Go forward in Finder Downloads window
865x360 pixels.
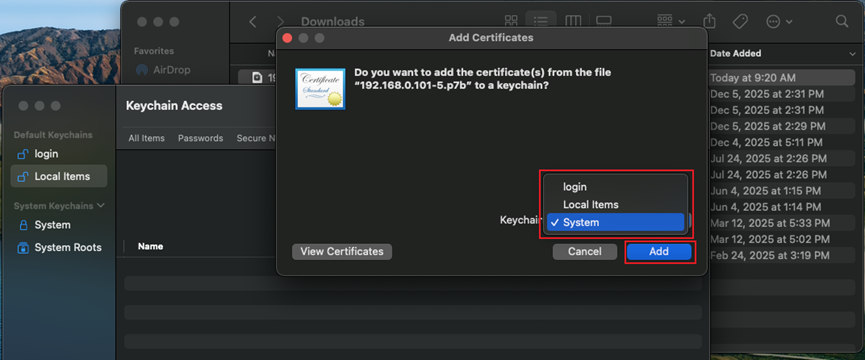(281, 22)
